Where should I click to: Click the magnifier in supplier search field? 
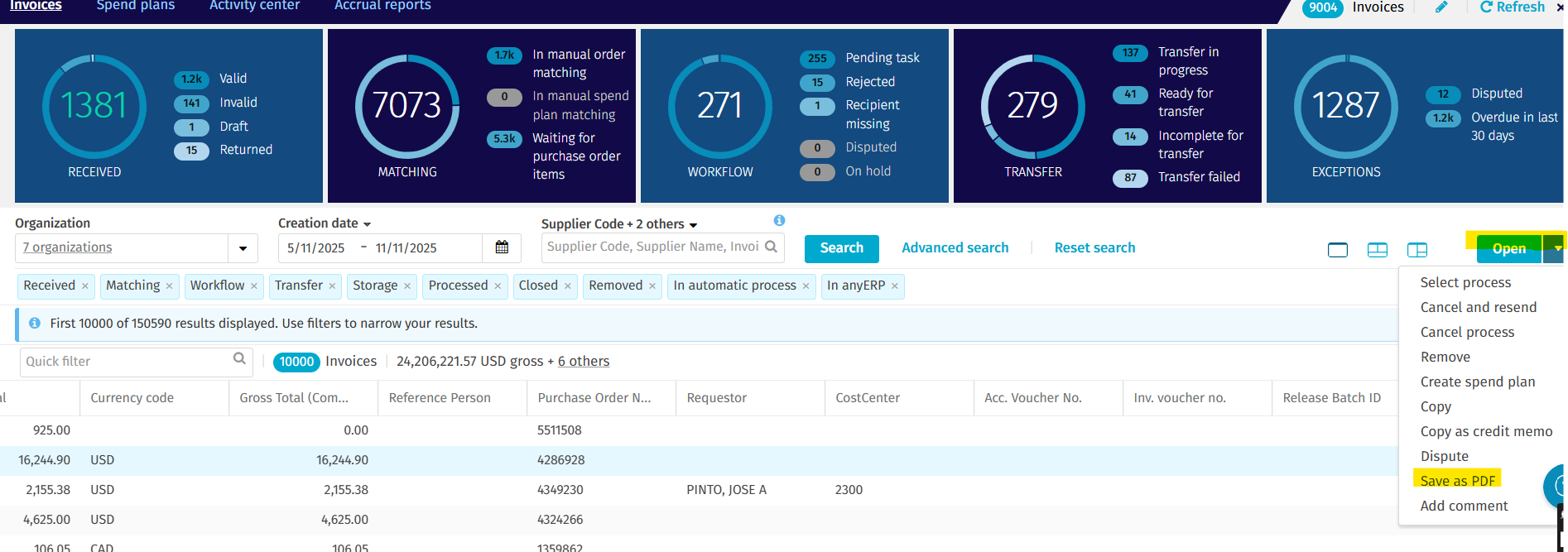tap(771, 247)
